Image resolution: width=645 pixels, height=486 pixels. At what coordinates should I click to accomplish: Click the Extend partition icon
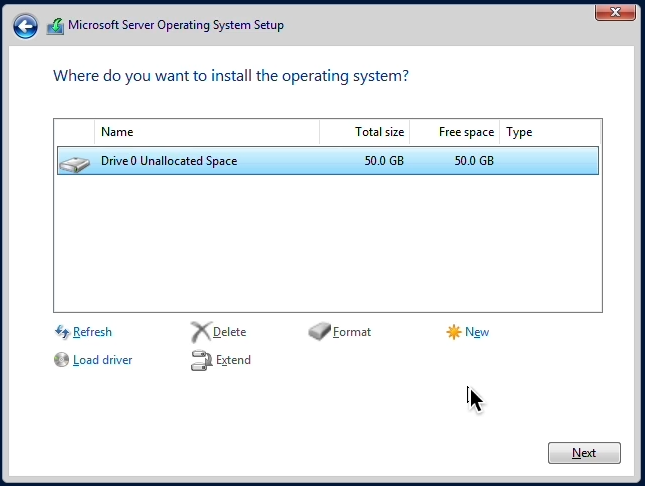click(201, 360)
